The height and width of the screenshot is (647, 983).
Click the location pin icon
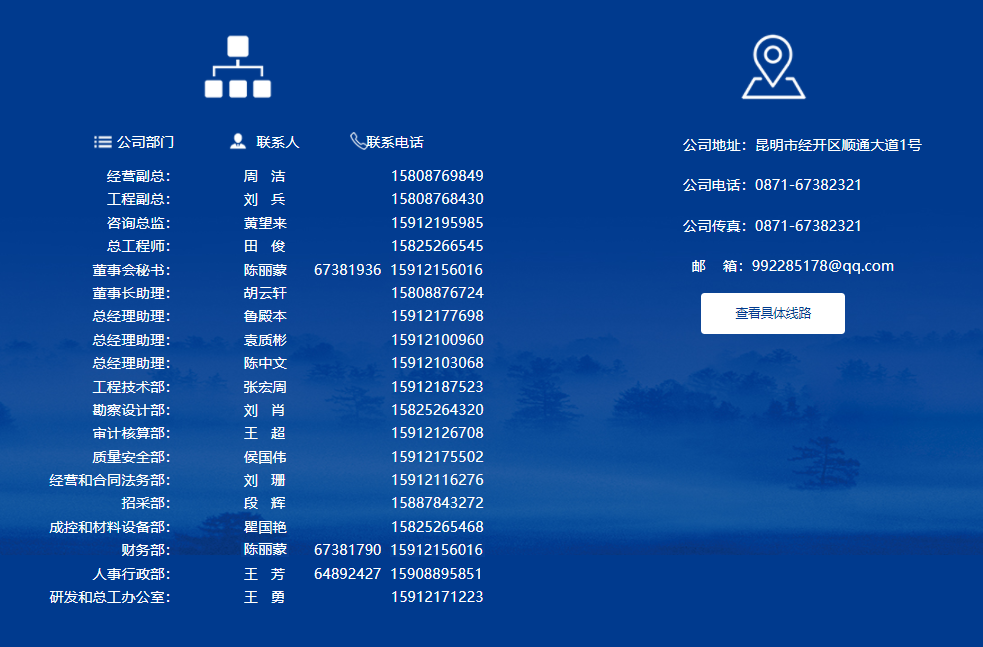tap(773, 65)
